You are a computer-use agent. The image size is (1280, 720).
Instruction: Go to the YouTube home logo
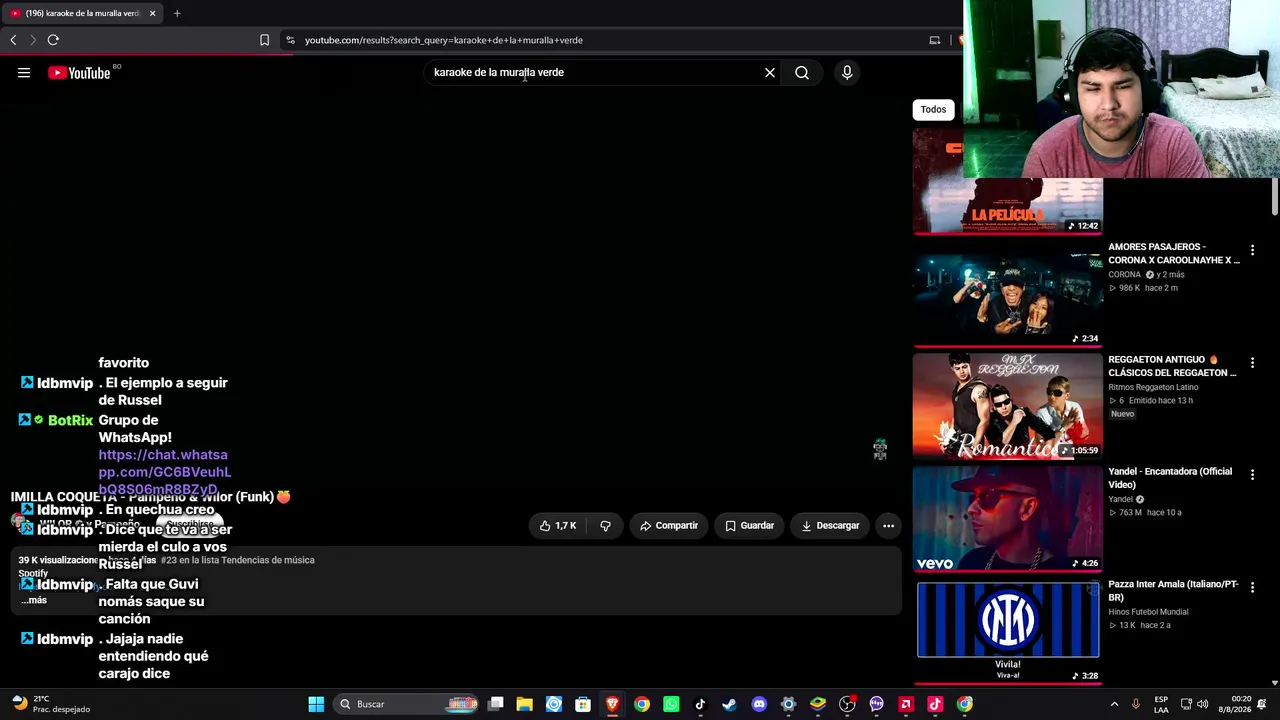[x=79, y=72]
